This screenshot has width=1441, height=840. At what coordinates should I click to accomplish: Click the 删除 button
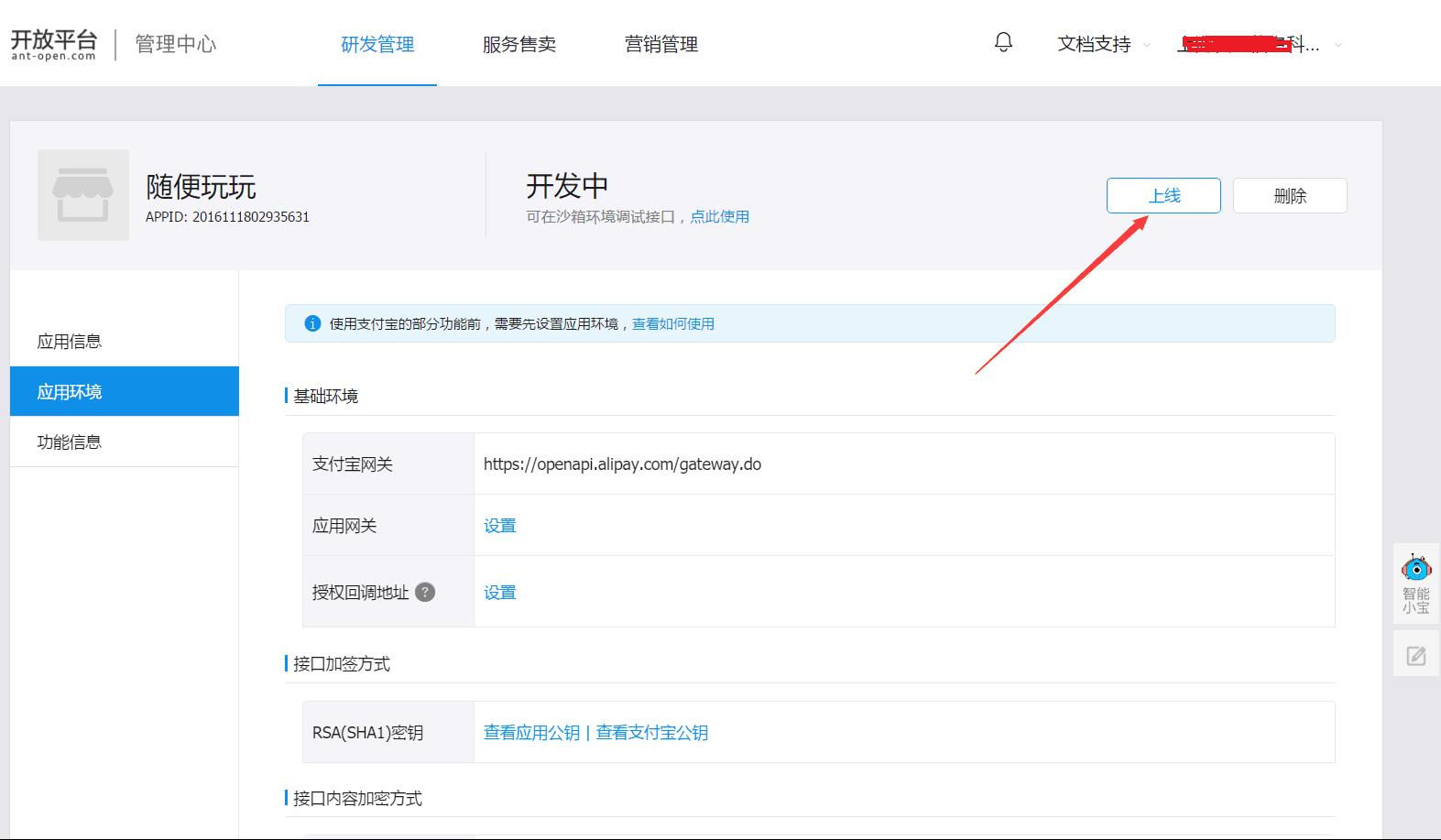coord(1290,195)
